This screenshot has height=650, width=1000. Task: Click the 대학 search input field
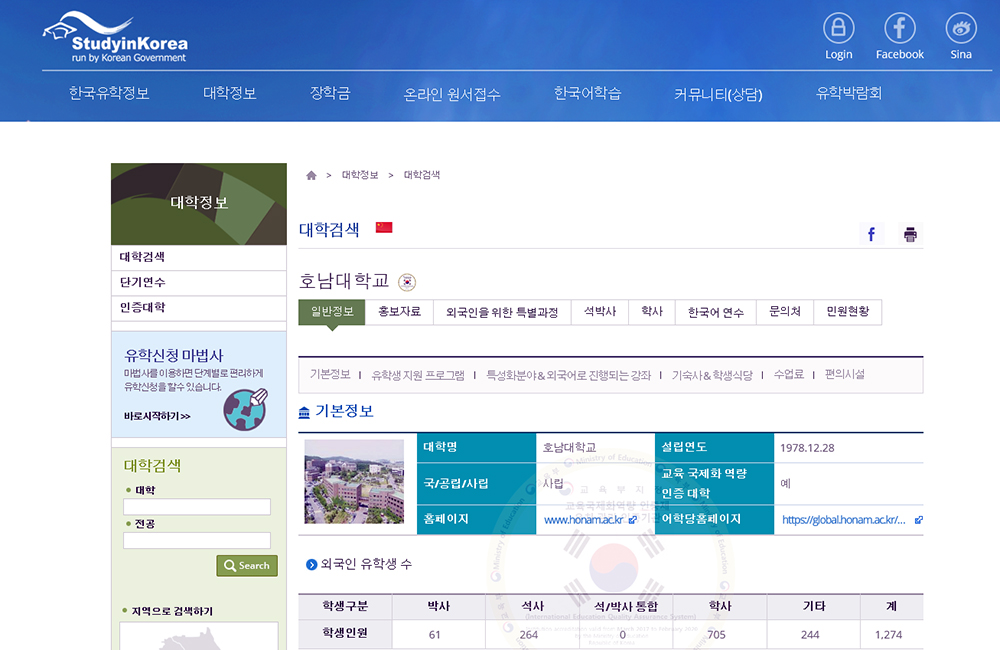[197, 507]
